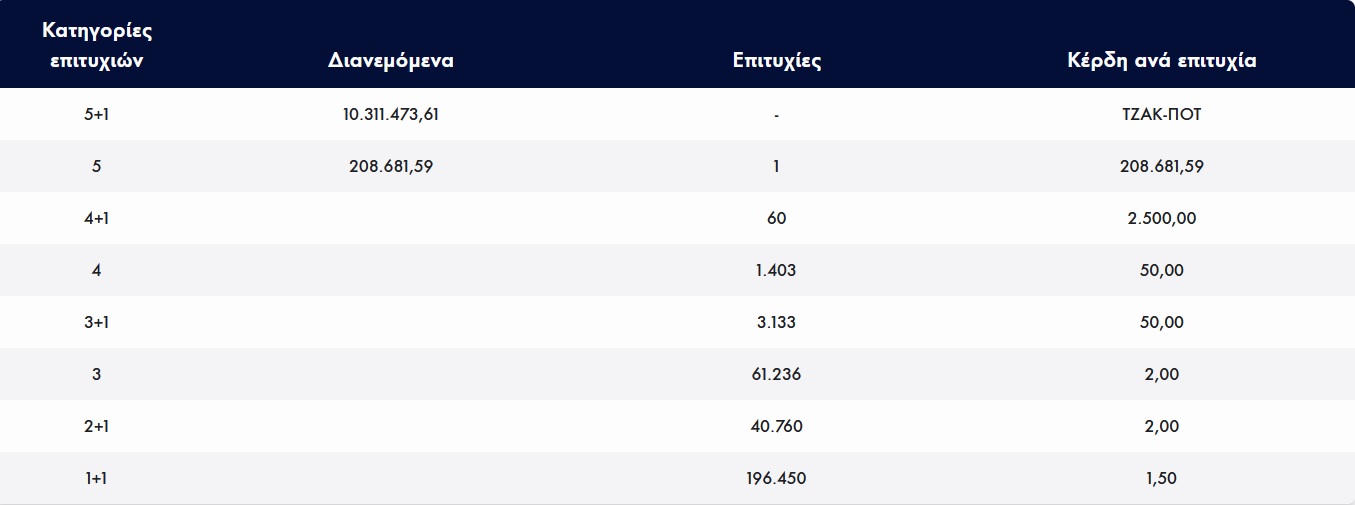Screen dimensions: 1355x505
Task: Click the ΤΖΑΚ-ΠΟΤ cell
Action: click(x=1161, y=114)
